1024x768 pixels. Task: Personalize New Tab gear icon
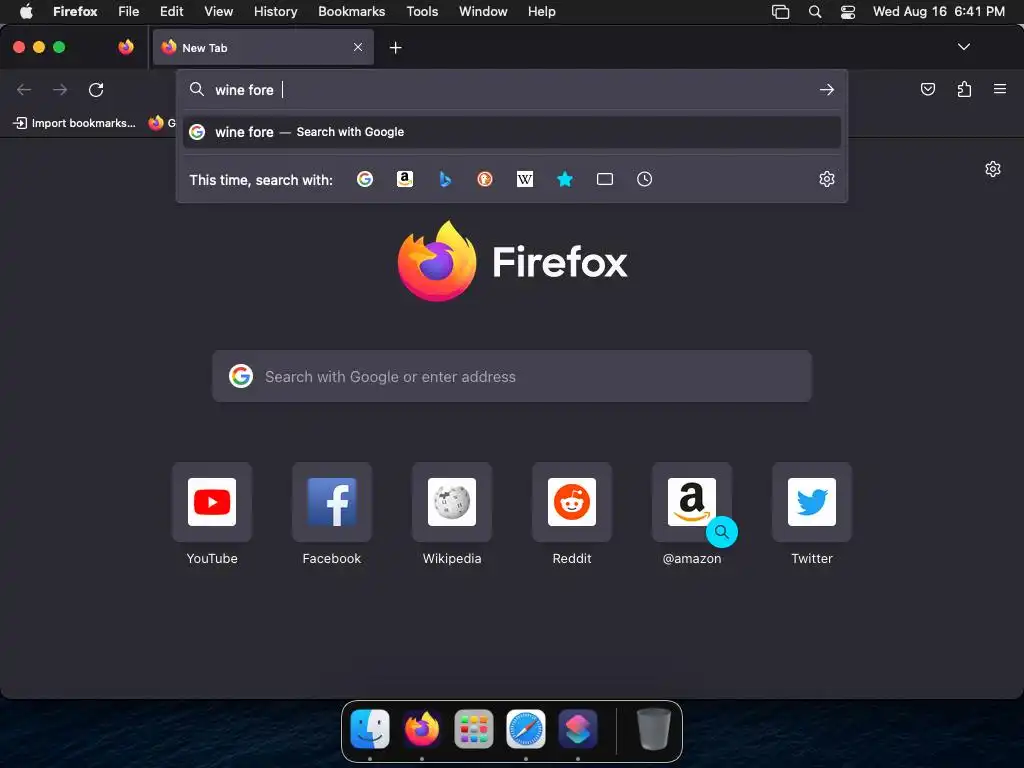993,169
